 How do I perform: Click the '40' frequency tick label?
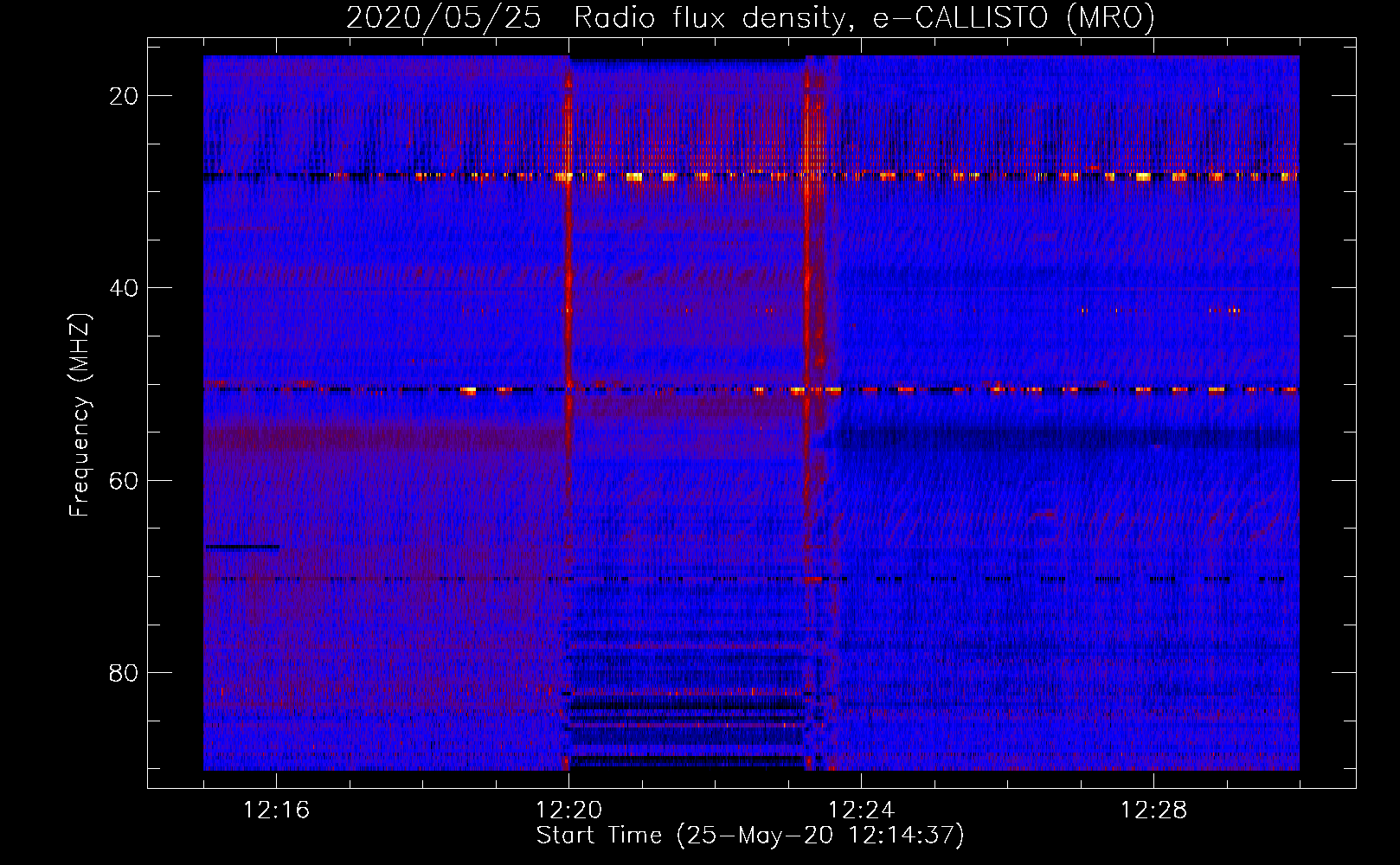(x=124, y=288)
